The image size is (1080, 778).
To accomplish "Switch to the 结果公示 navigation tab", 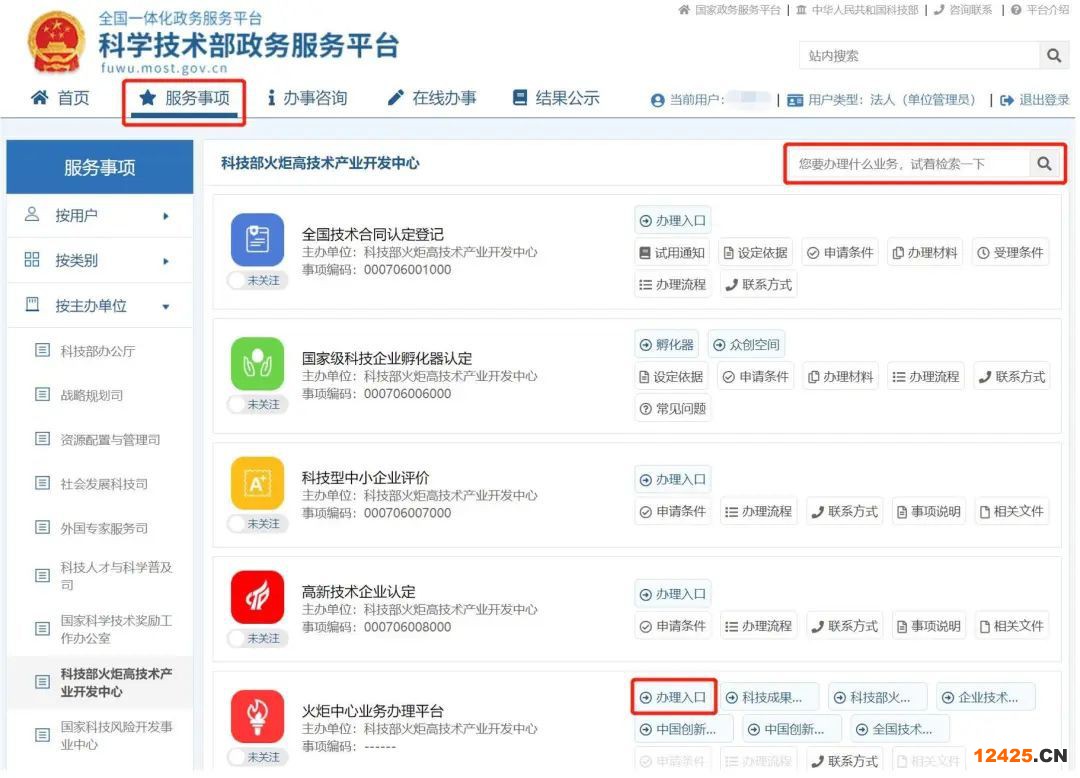I will pos(556,98).
